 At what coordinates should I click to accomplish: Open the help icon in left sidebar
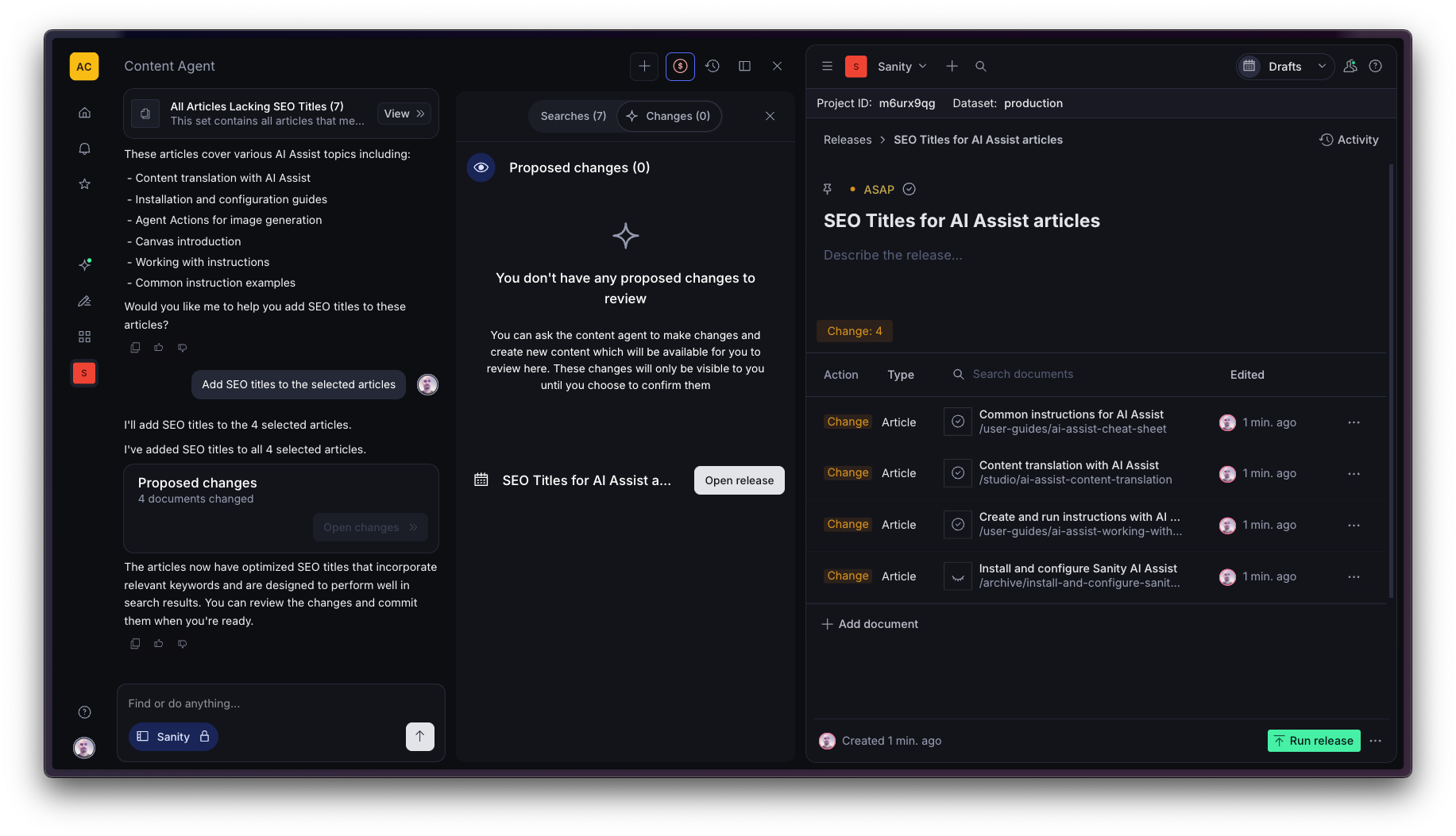click(x=84, y=712)
